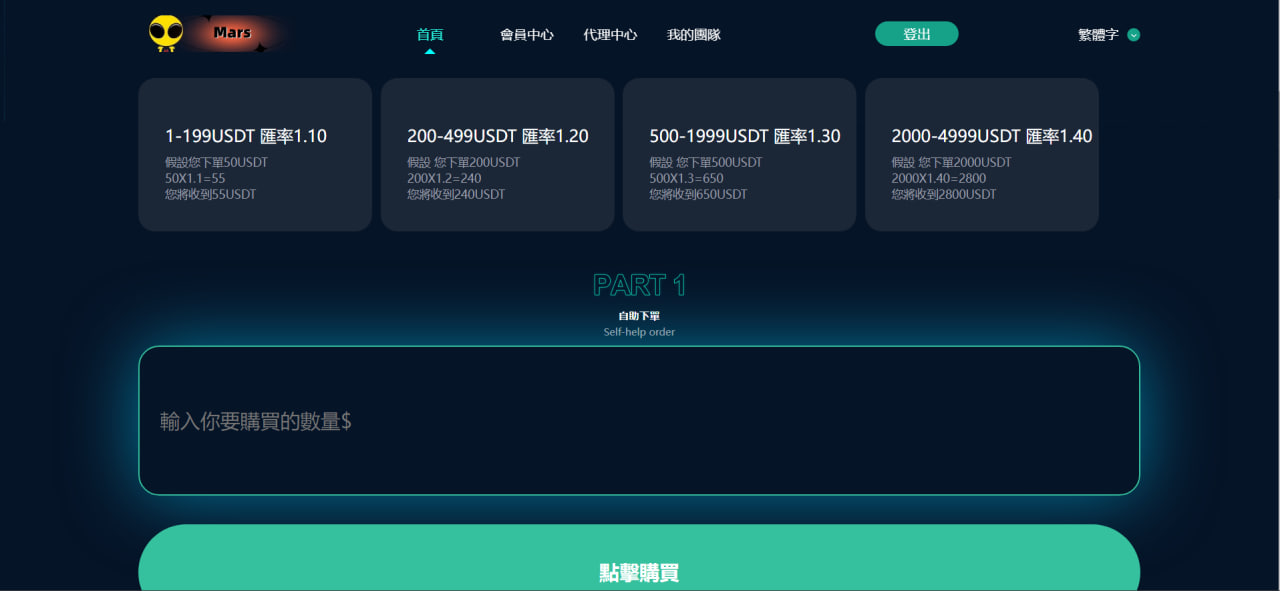
Task: Click the Mars planet logo image
Action: pyautogui.click(x=234, y=33)
